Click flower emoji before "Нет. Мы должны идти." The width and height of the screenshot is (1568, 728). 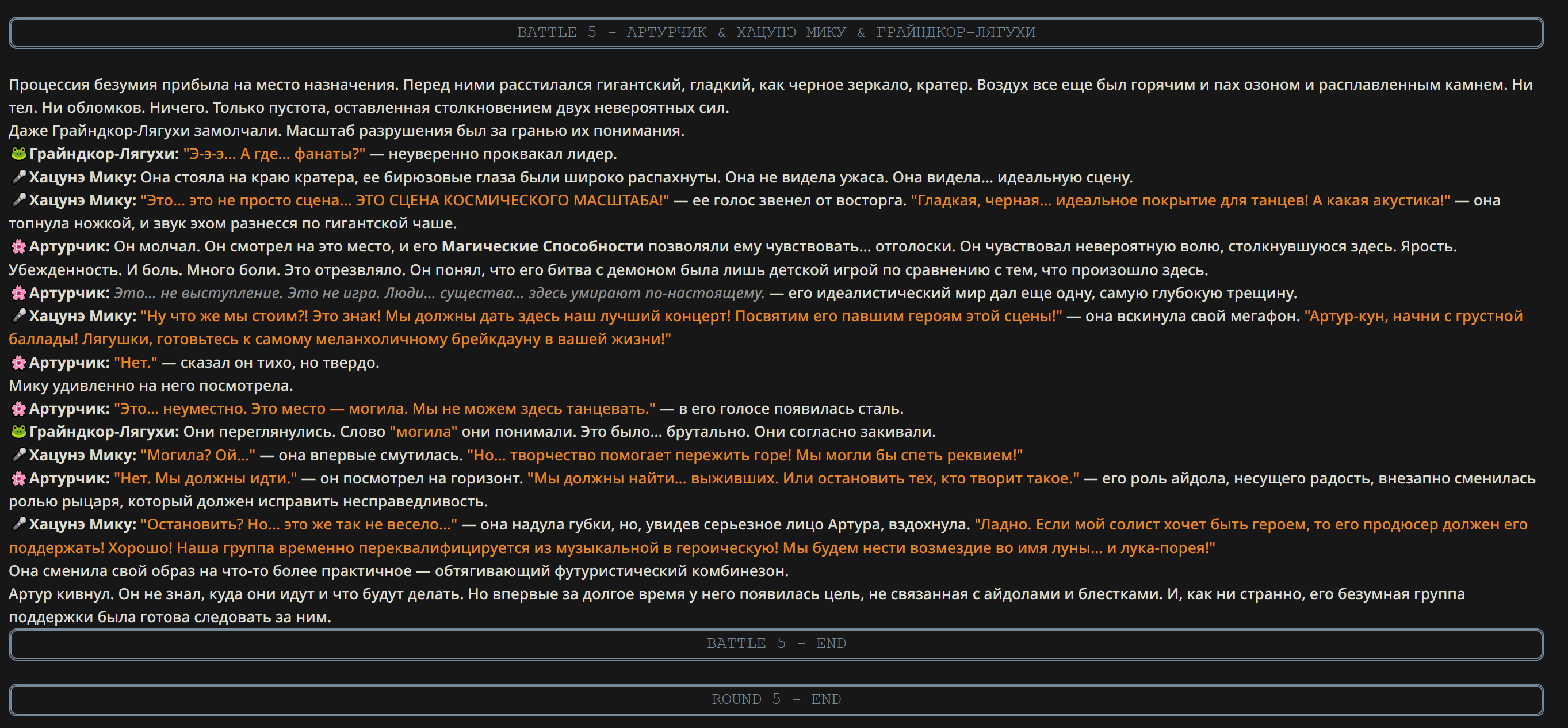pyautogui.click(x=19, y=478)
